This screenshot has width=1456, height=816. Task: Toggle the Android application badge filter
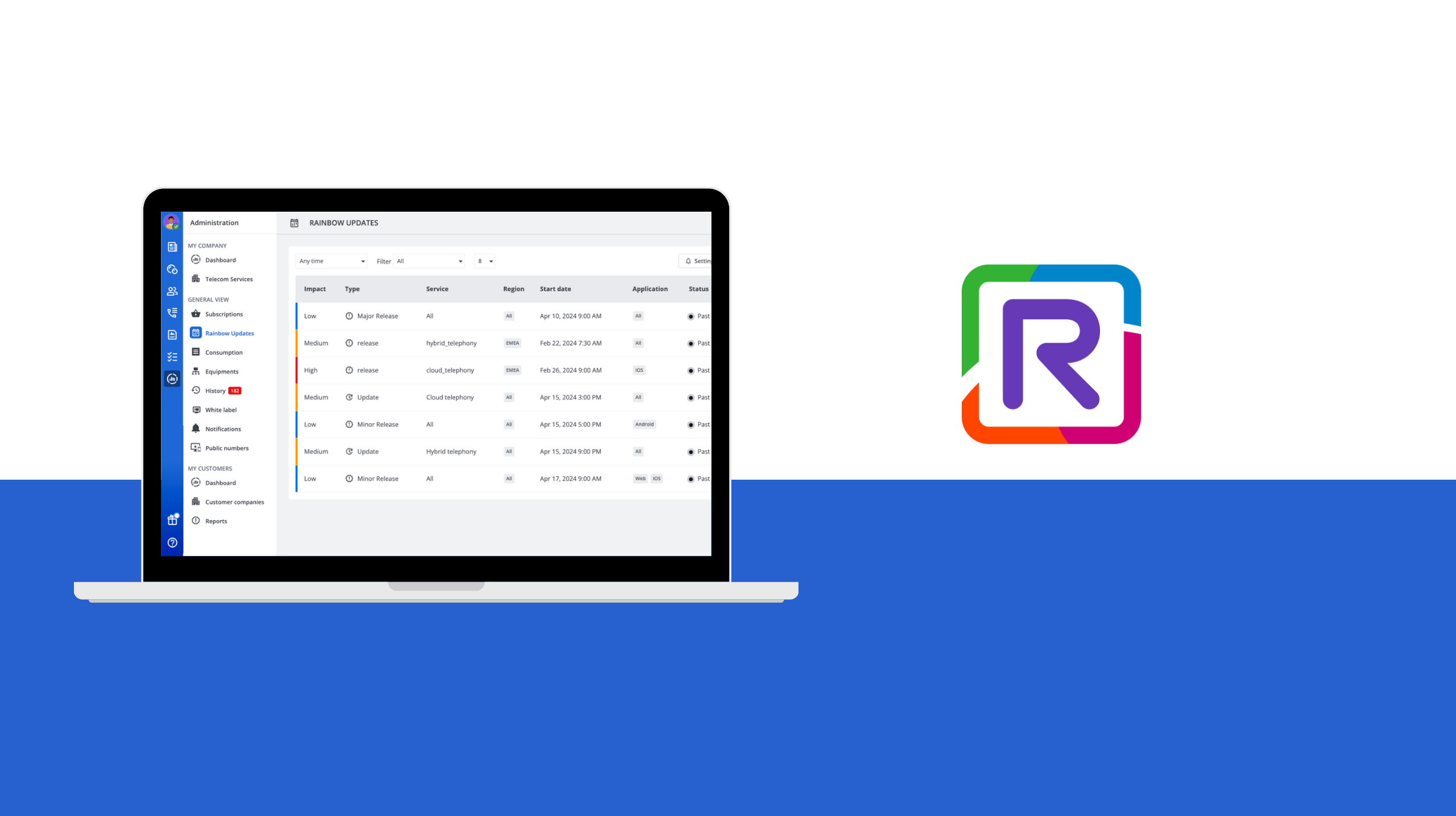[644, 424]
